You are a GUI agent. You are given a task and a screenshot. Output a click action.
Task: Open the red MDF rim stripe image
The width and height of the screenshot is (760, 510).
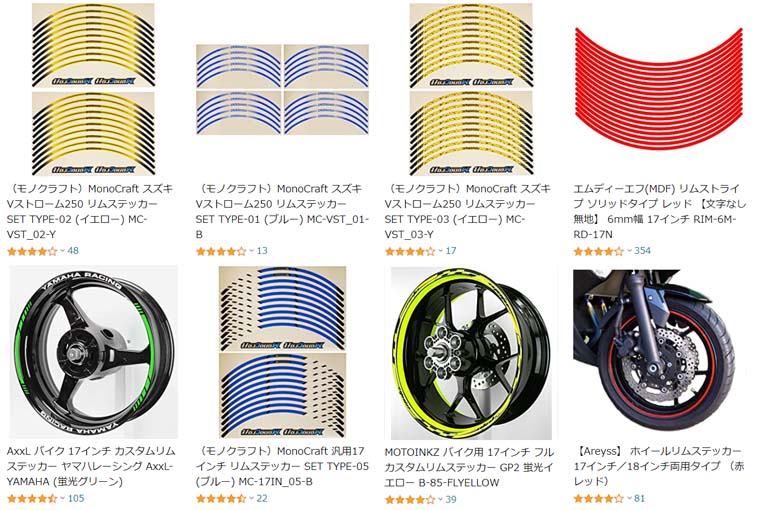(659, 87)
